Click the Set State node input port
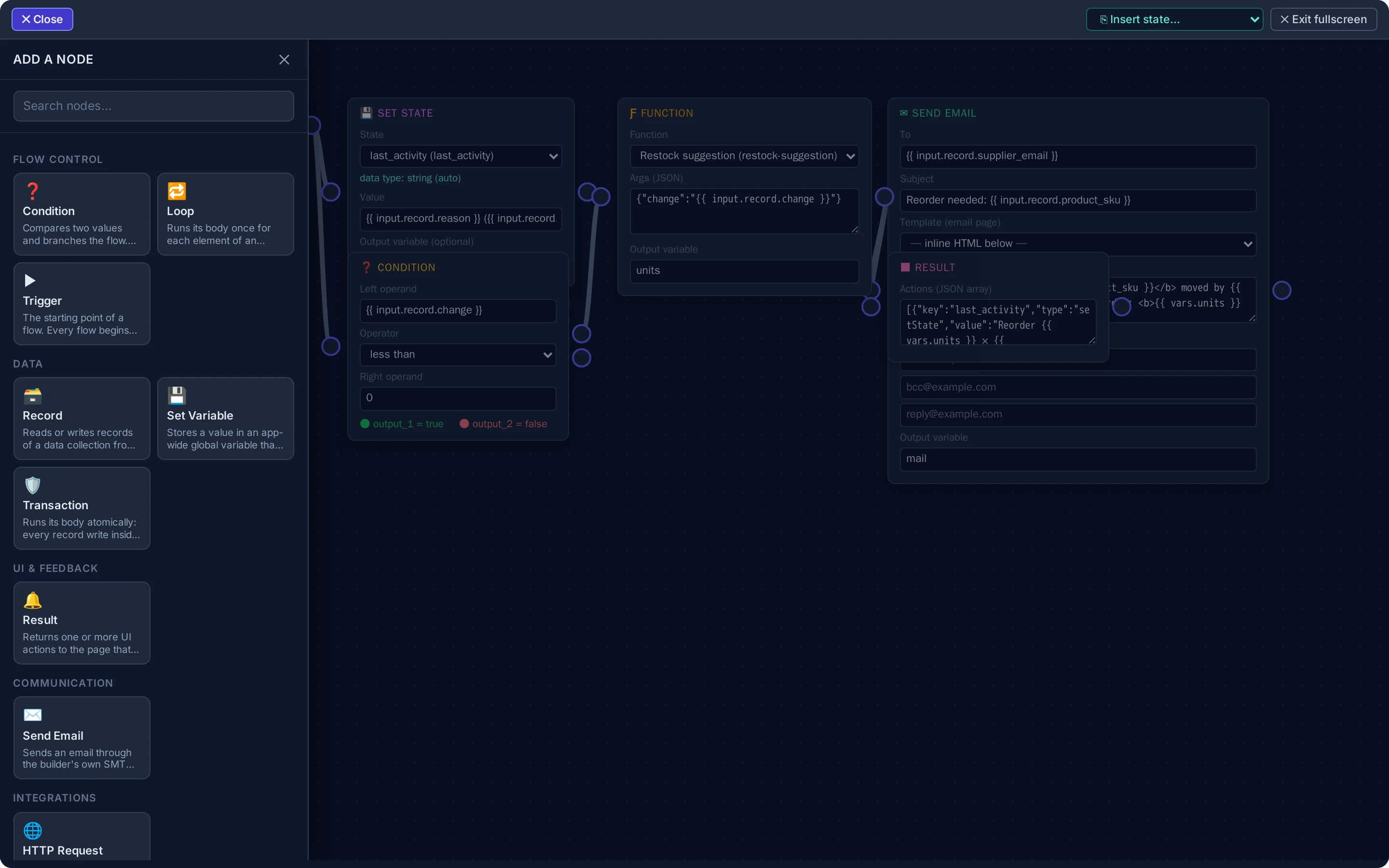 coord(330,192)
